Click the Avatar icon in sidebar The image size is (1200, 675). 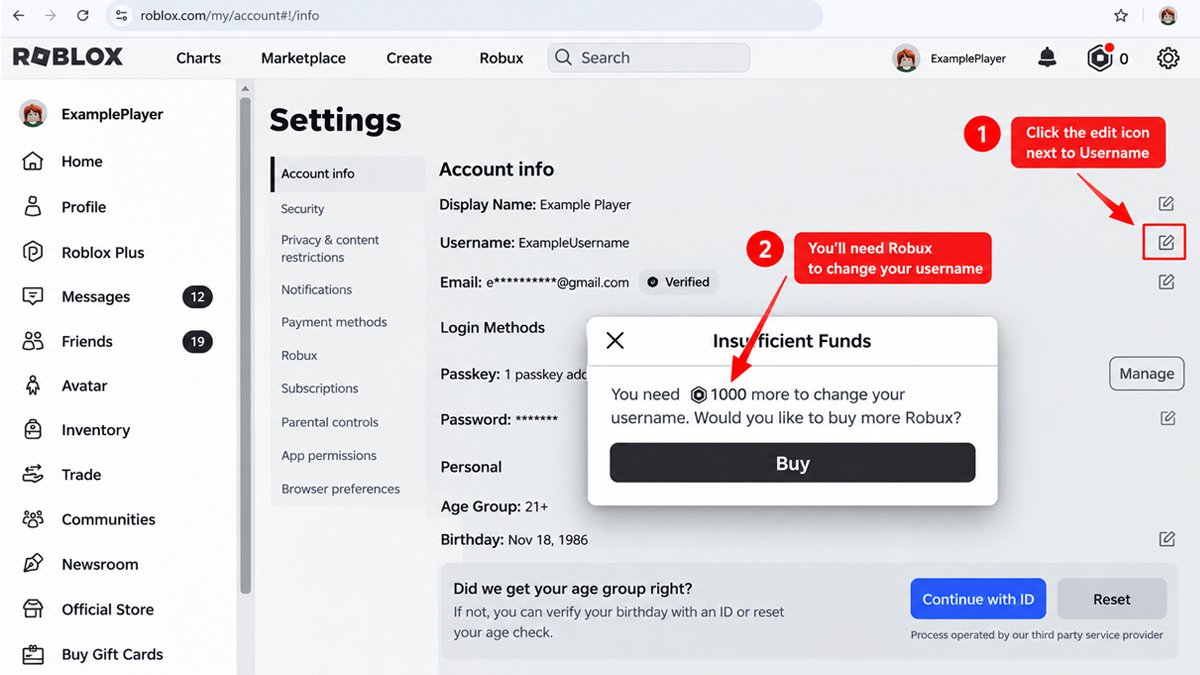33,385
